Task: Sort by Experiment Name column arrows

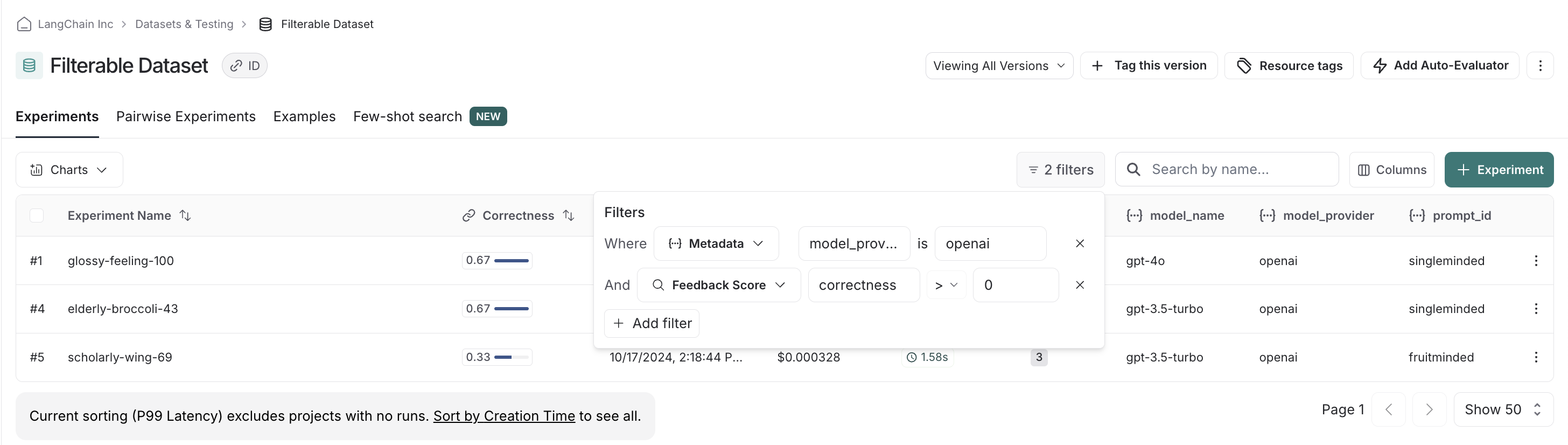Action: coord(186,215)
